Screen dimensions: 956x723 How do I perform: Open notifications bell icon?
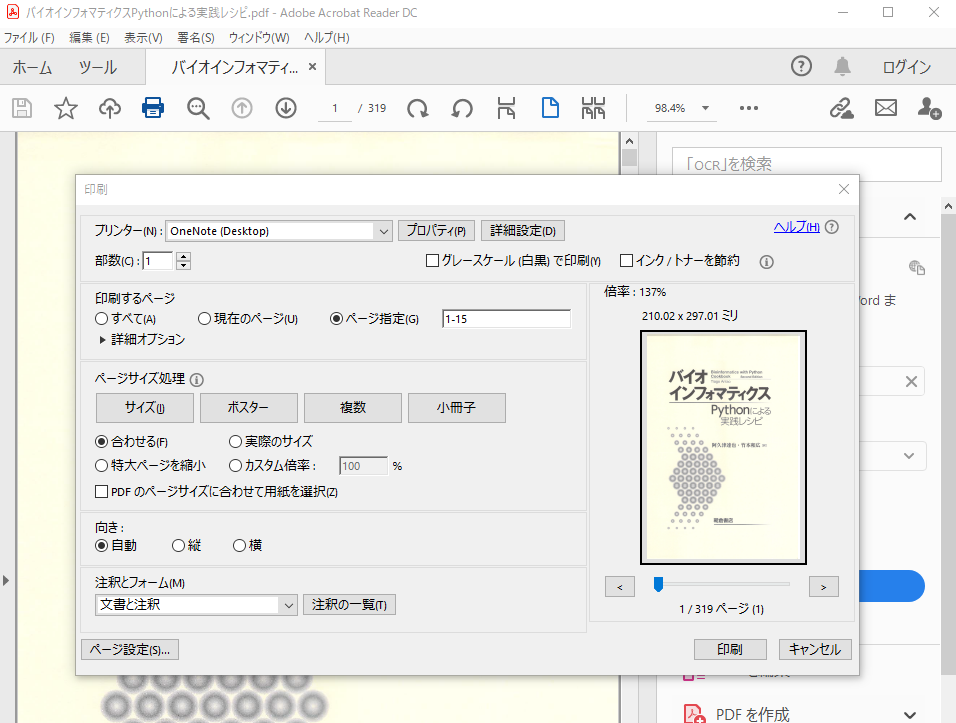(842, 66)
